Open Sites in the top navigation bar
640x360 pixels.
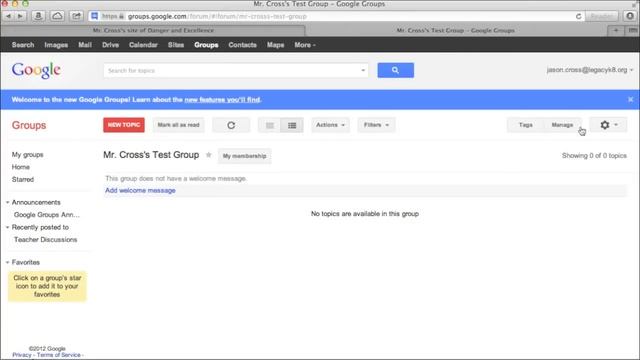pyautogui.click(x=176, y=45)
